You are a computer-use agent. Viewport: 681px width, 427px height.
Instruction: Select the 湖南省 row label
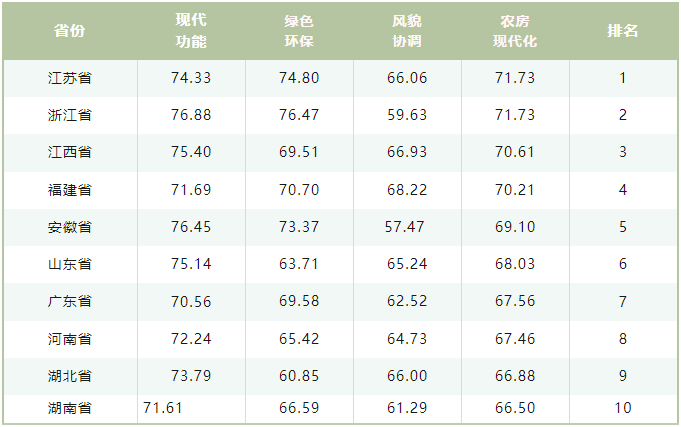[70, 408]
